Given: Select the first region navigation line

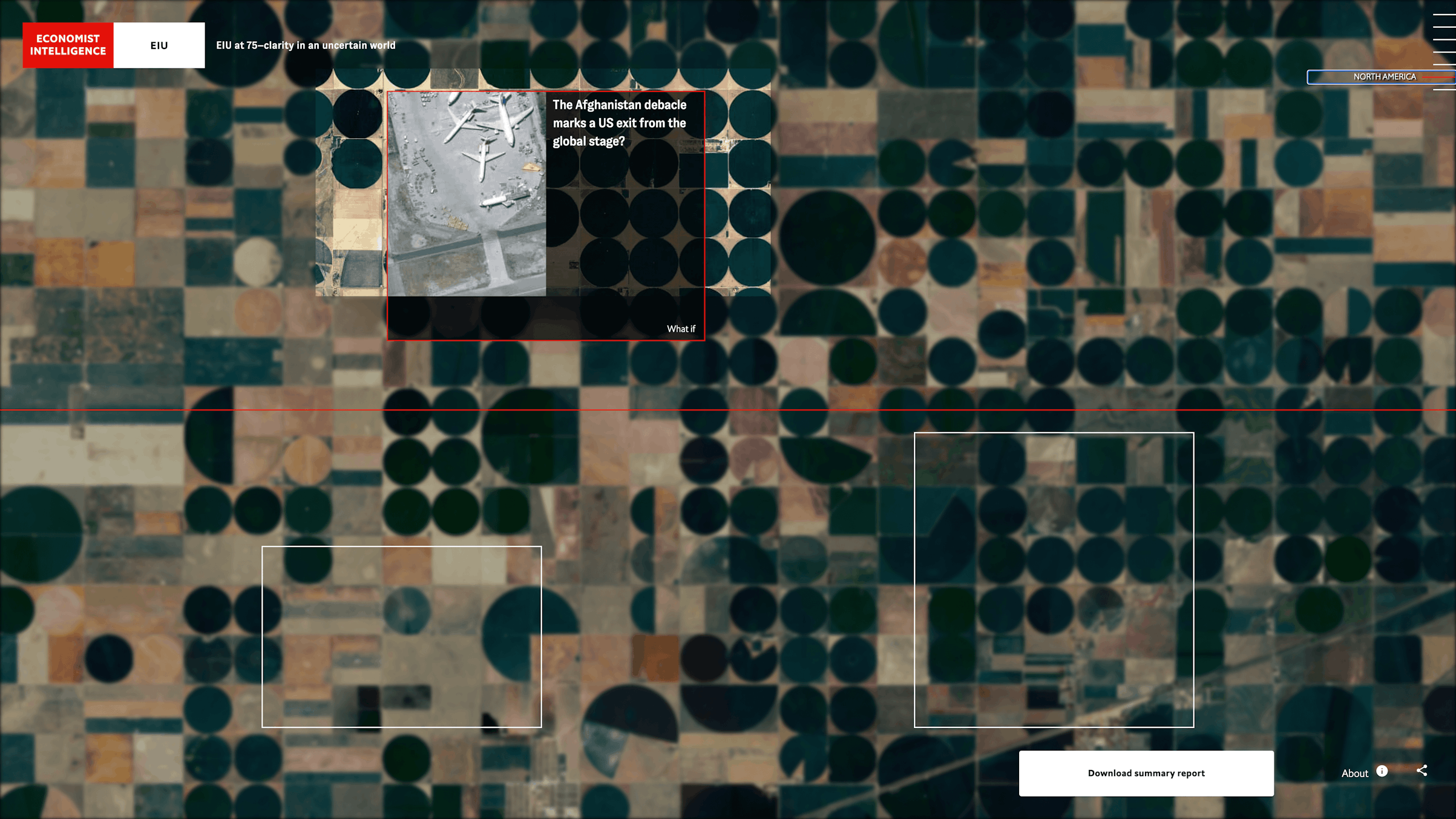Looking at the screenshot, I should (1444, 13).
